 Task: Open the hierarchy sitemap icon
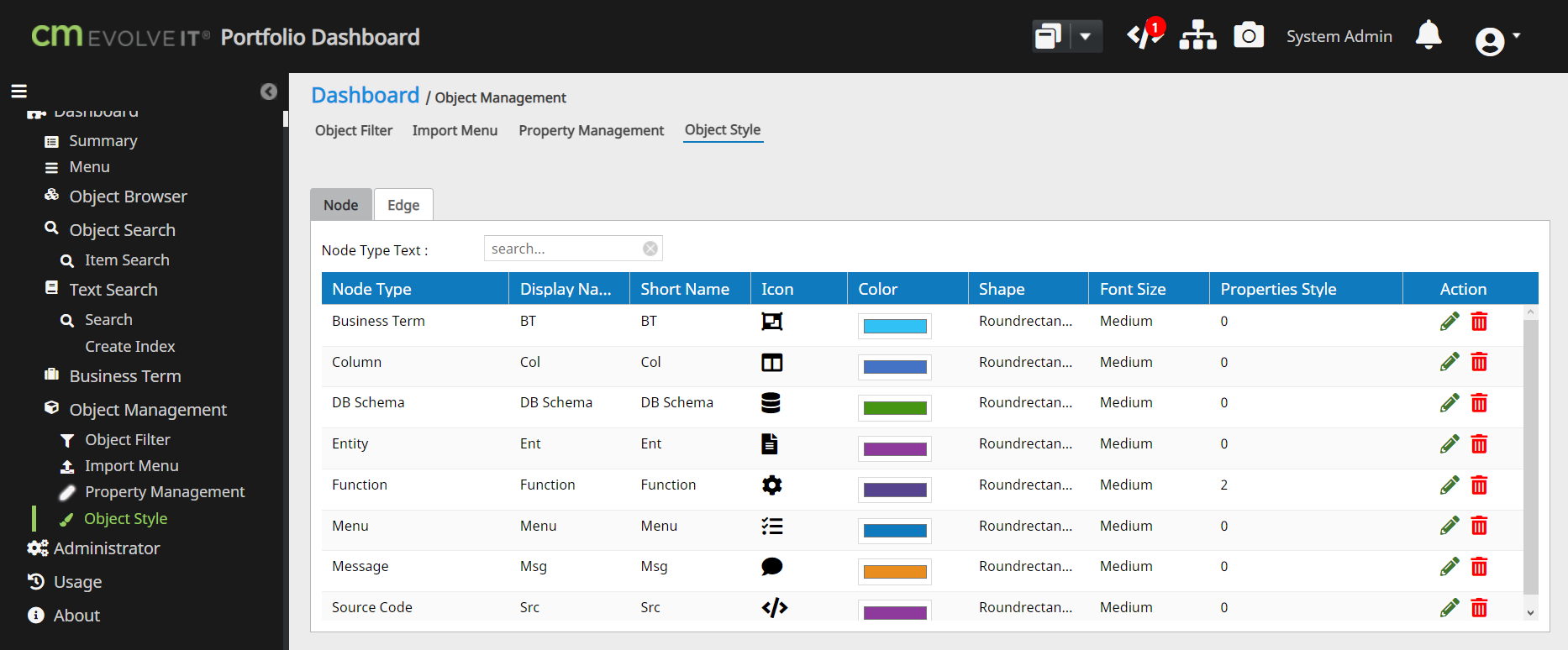tap(1197, 35)
